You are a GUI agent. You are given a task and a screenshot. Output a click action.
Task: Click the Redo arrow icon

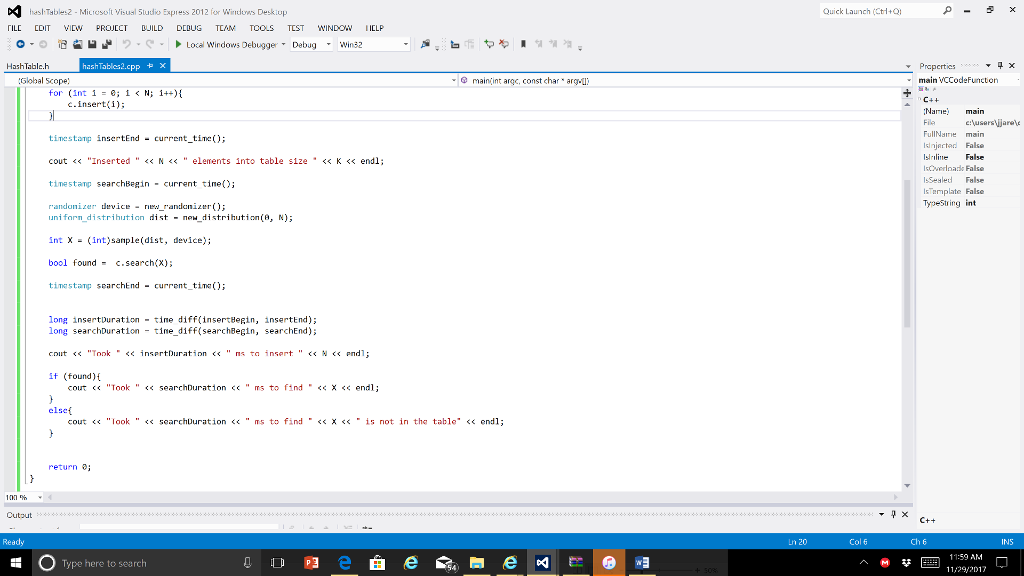coord(150,44)
